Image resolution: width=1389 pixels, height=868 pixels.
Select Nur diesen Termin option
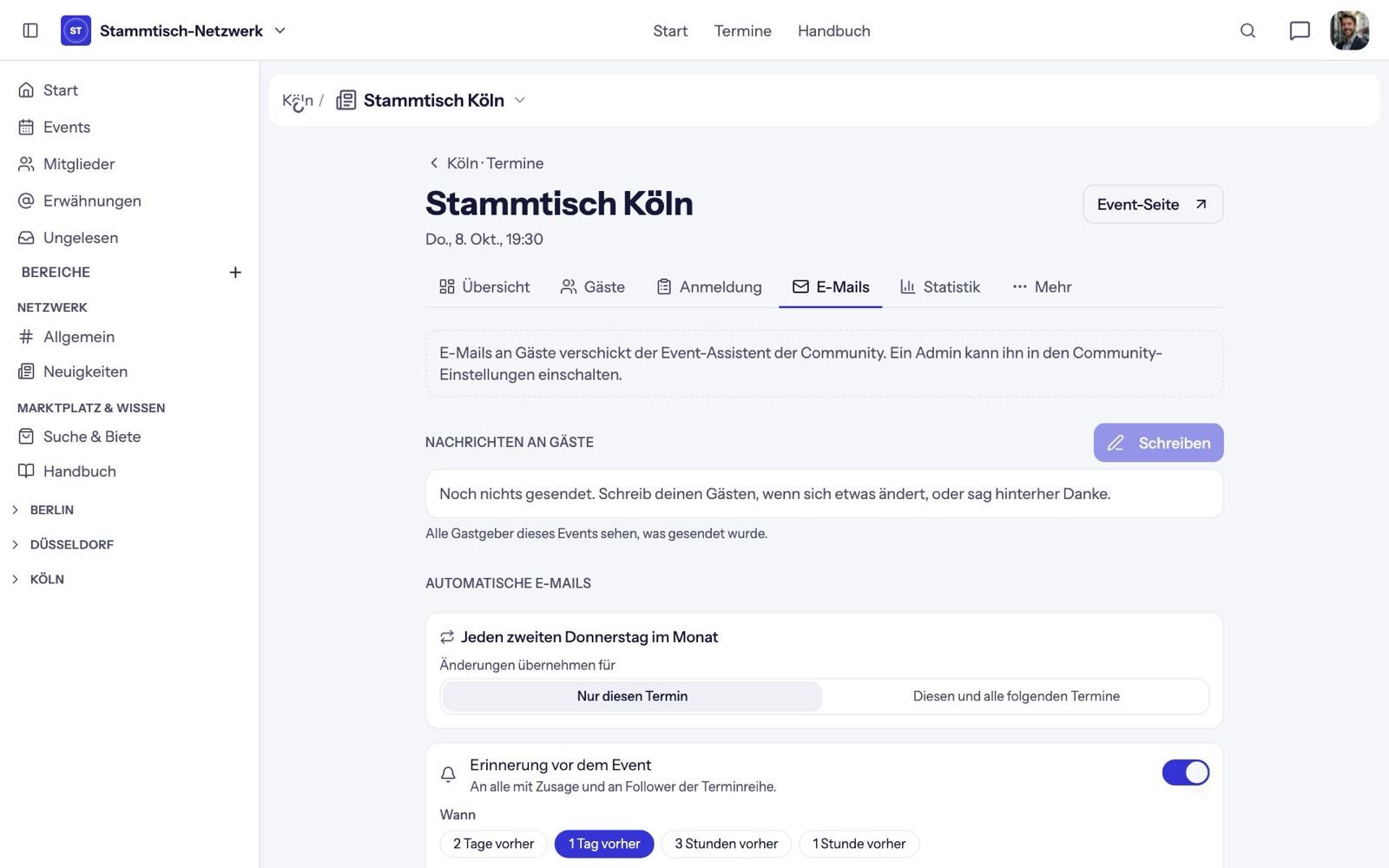(x=632, y=696)
